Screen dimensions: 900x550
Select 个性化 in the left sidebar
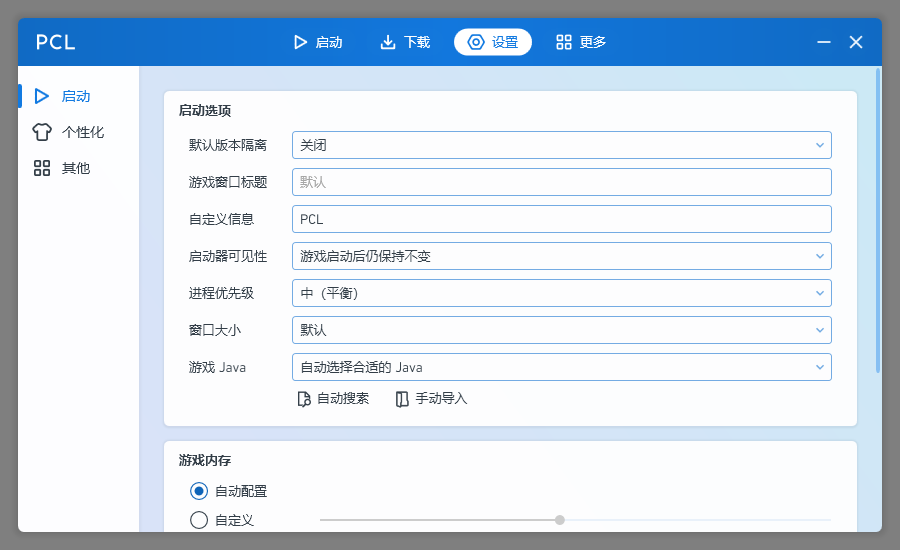point(79,132)
